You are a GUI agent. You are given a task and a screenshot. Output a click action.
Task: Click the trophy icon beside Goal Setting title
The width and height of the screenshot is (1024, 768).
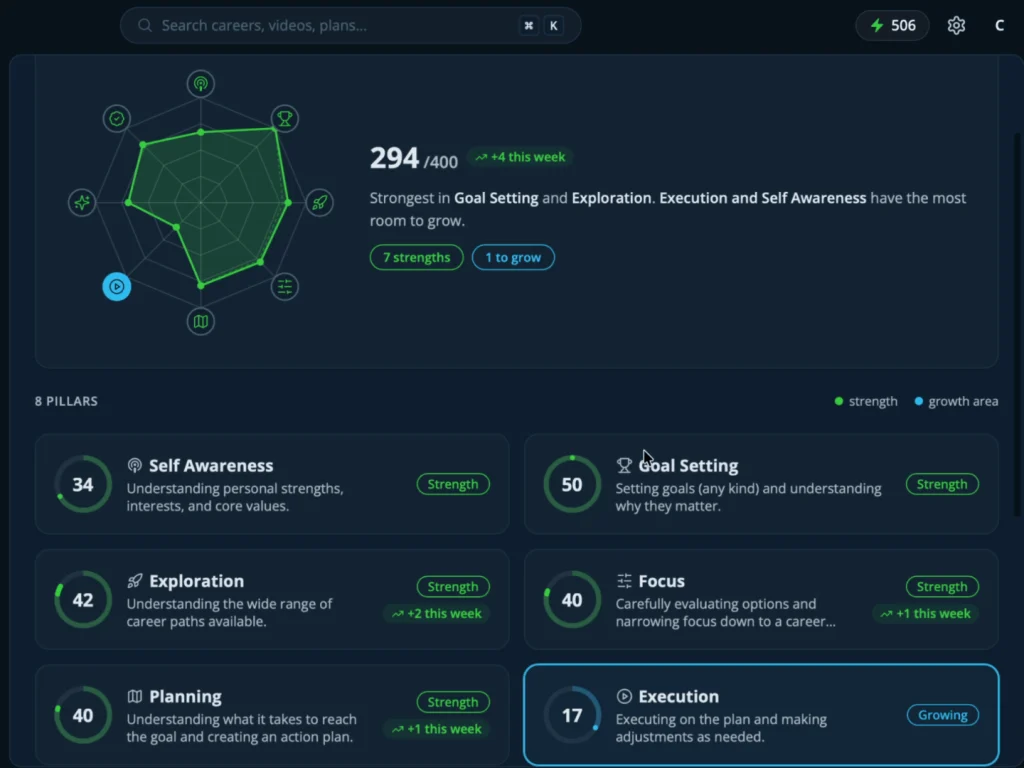pos(624,465)
